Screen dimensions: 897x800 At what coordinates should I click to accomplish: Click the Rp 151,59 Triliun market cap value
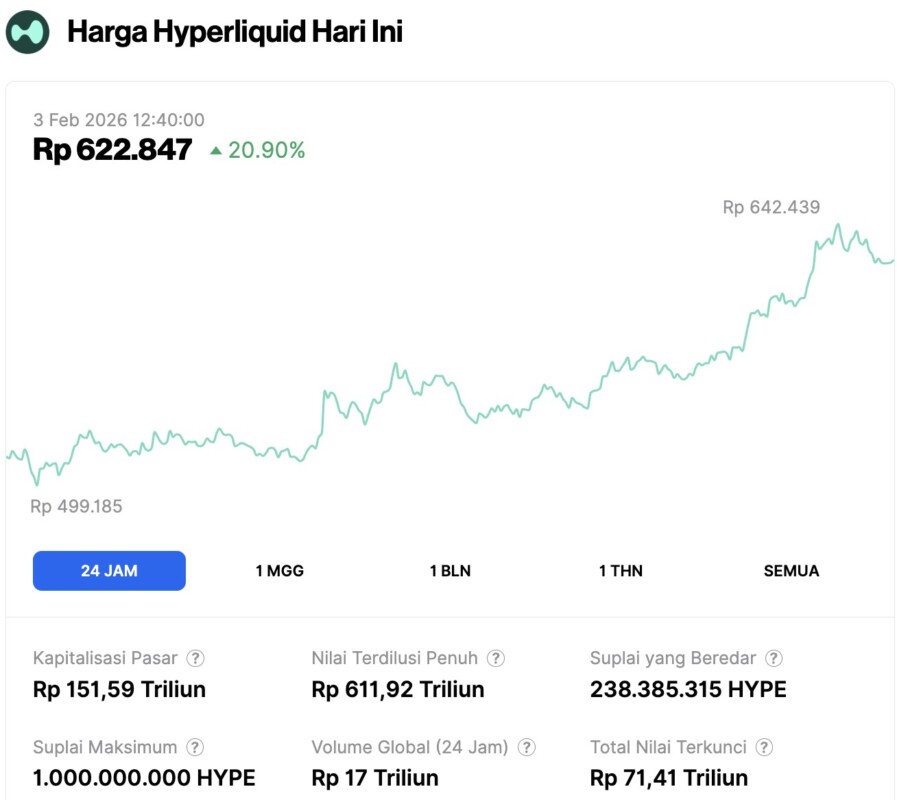(119, 689)
